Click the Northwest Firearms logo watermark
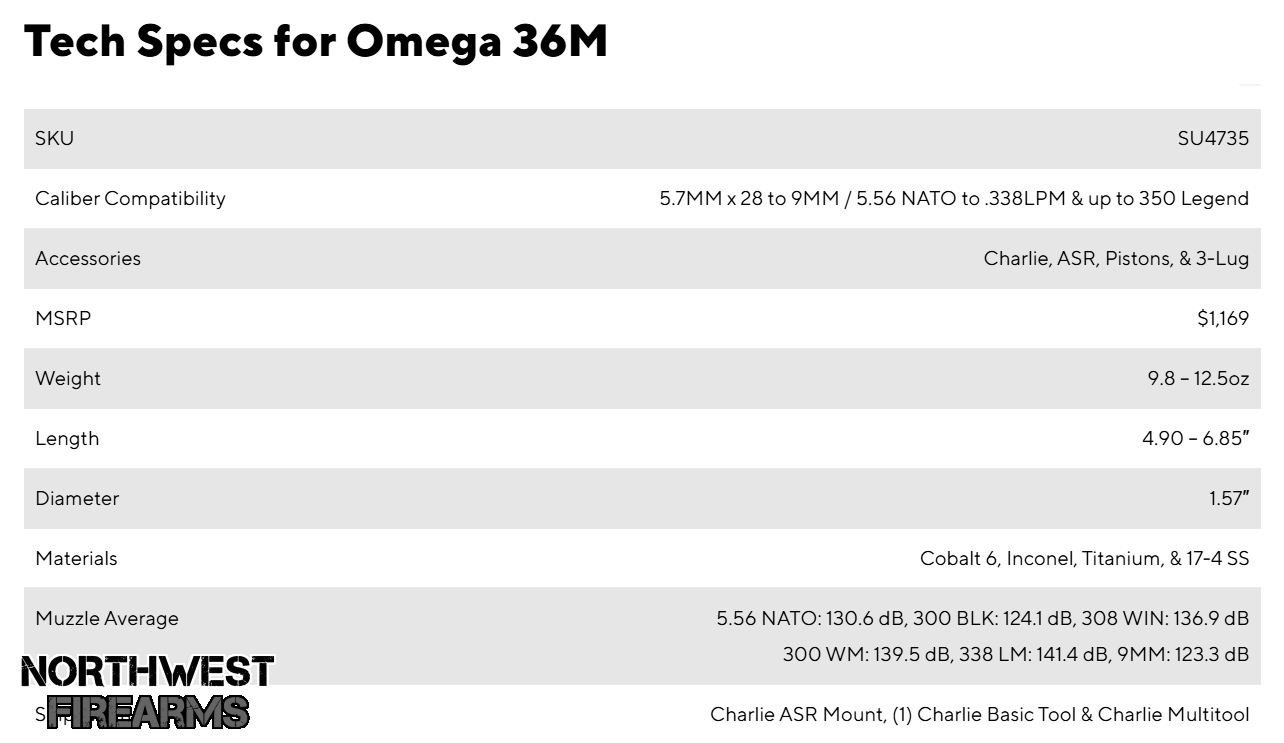 click(x=147, y=692)
